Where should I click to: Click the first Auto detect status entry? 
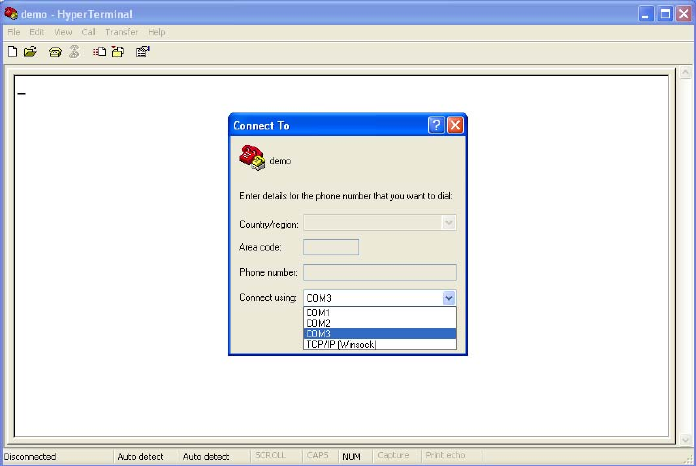point(140,456)
